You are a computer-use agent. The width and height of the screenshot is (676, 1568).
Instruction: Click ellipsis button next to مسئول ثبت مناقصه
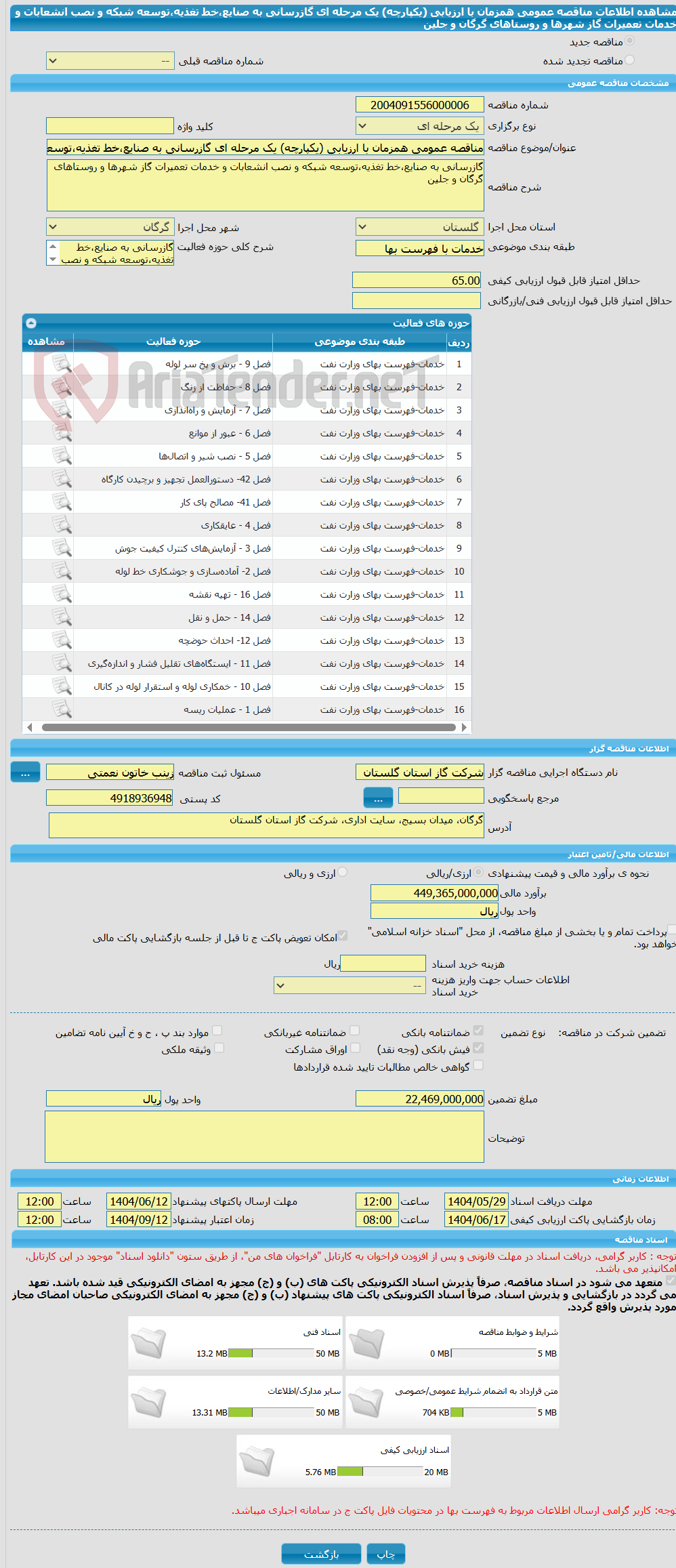(x=26, y=772)
